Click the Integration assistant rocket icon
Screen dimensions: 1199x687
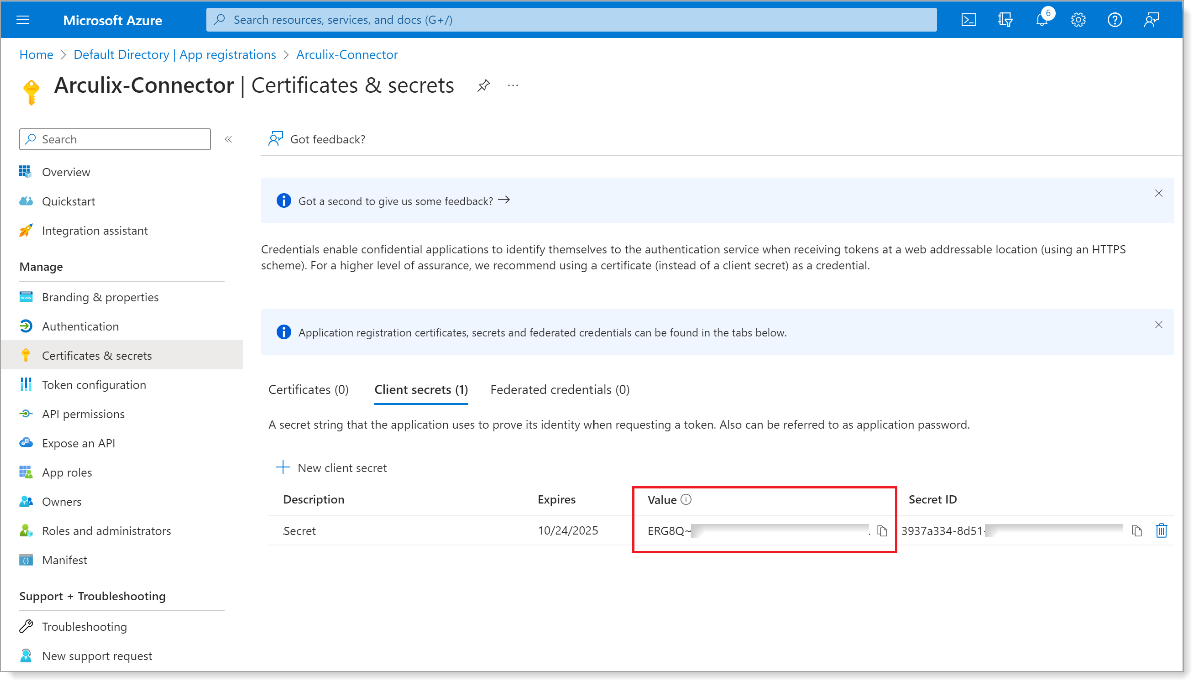click(26, 230)
